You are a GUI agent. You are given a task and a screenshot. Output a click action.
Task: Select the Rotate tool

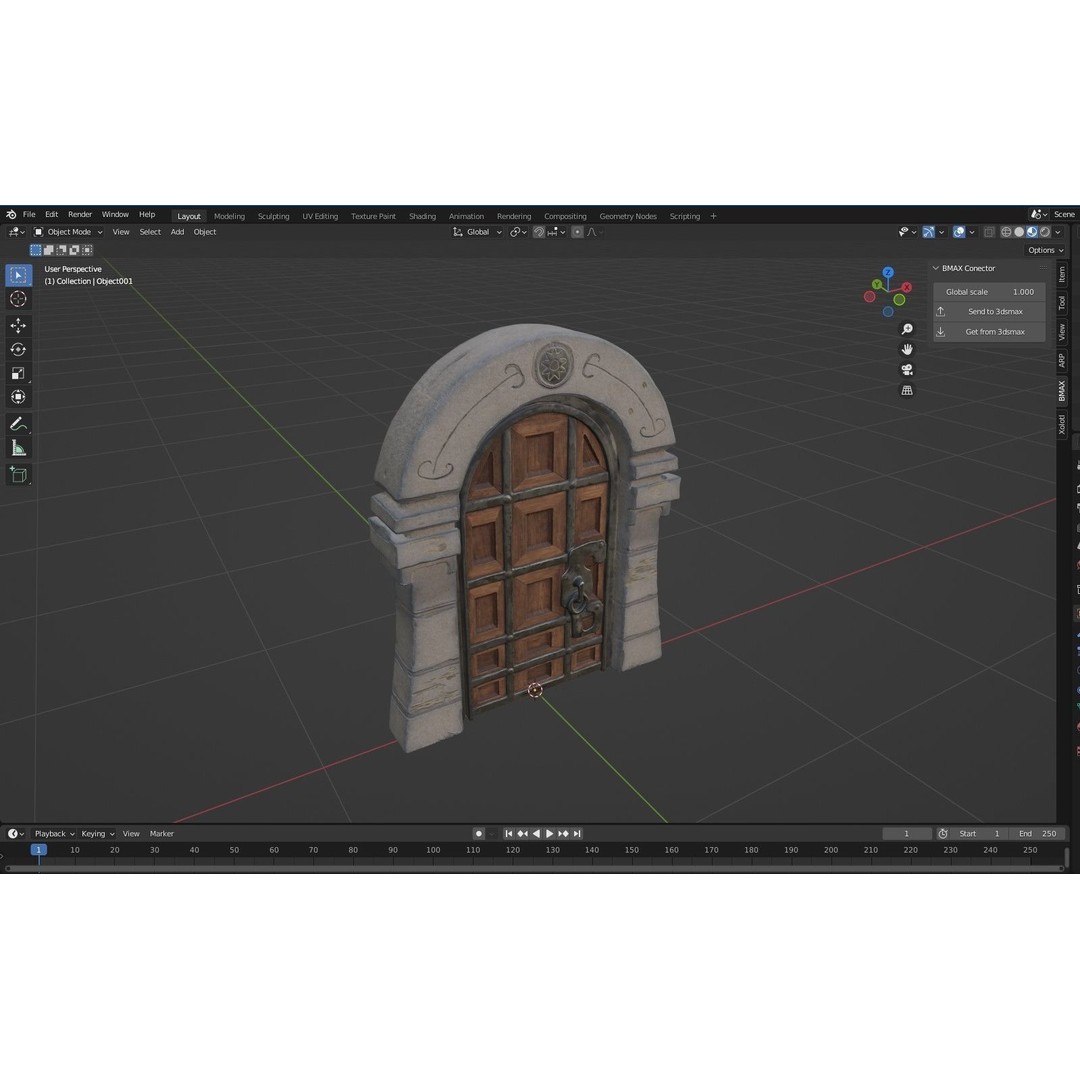(x=18, y=349)
